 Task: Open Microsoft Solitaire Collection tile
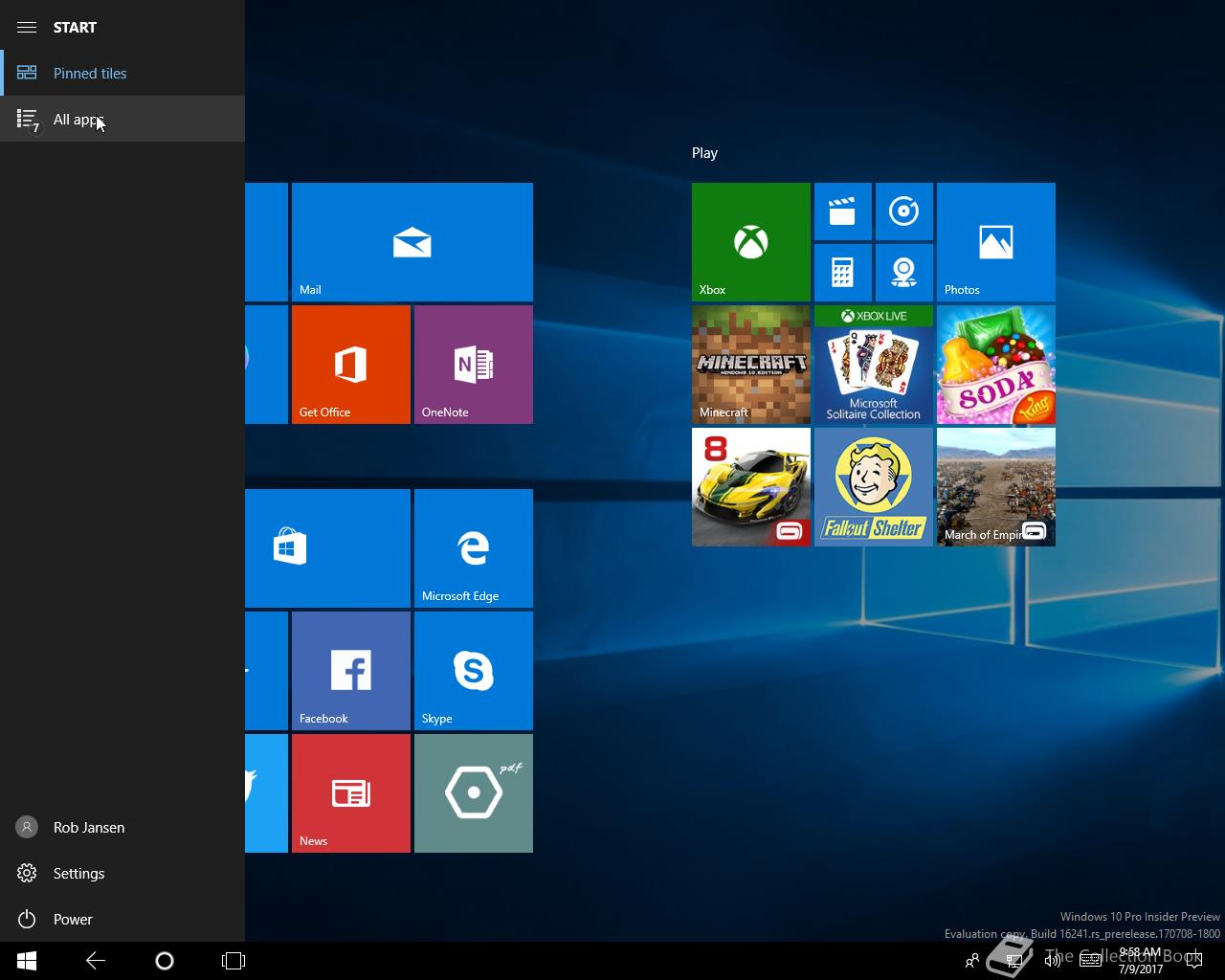click(x=874, y=365)
